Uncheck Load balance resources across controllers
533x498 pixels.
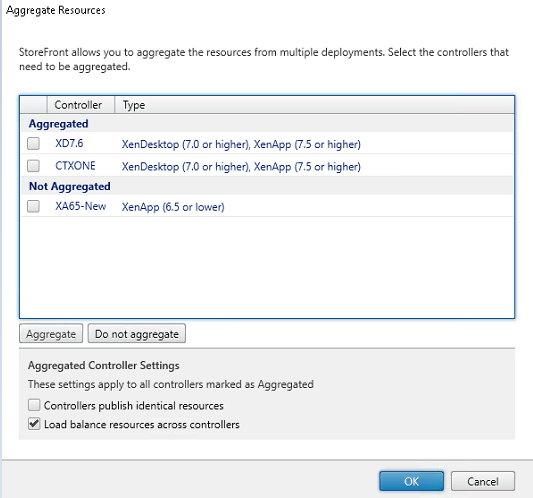[34, 424]
